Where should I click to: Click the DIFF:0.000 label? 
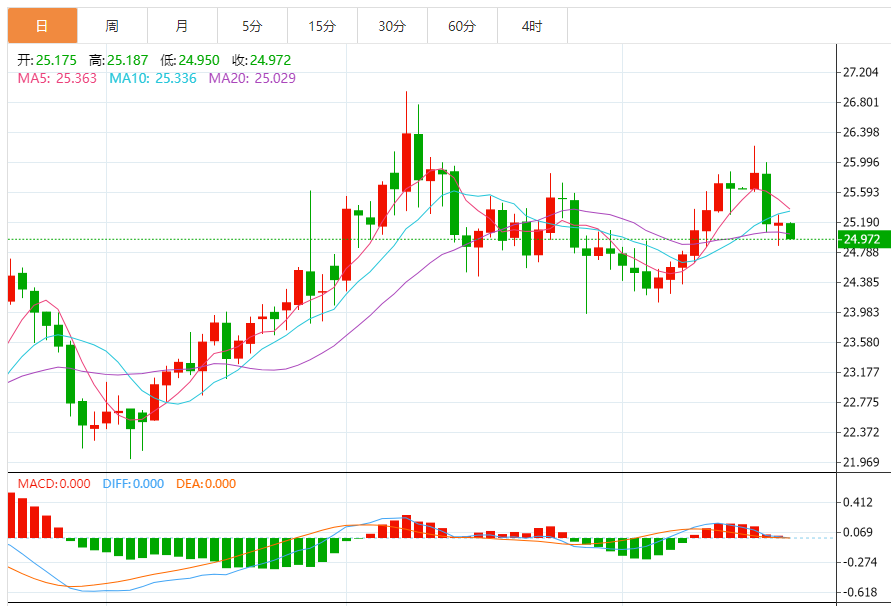134,484
